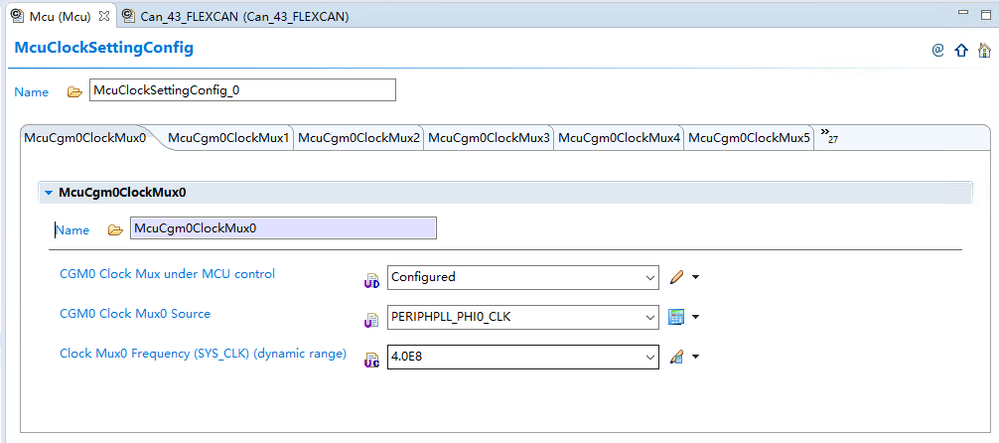Click config-class icon left of 4.0E8 field
Screen dimensions: 999x443
click(371, 359)
